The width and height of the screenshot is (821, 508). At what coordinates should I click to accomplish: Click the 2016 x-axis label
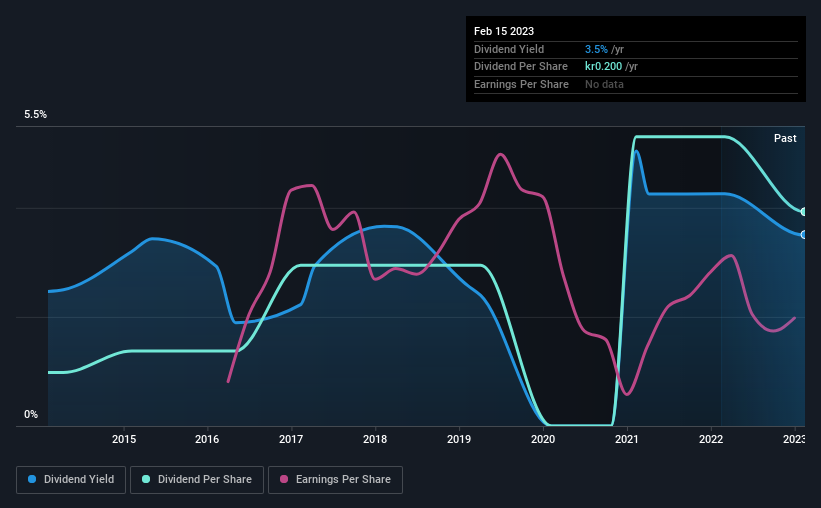coord(207,439)
